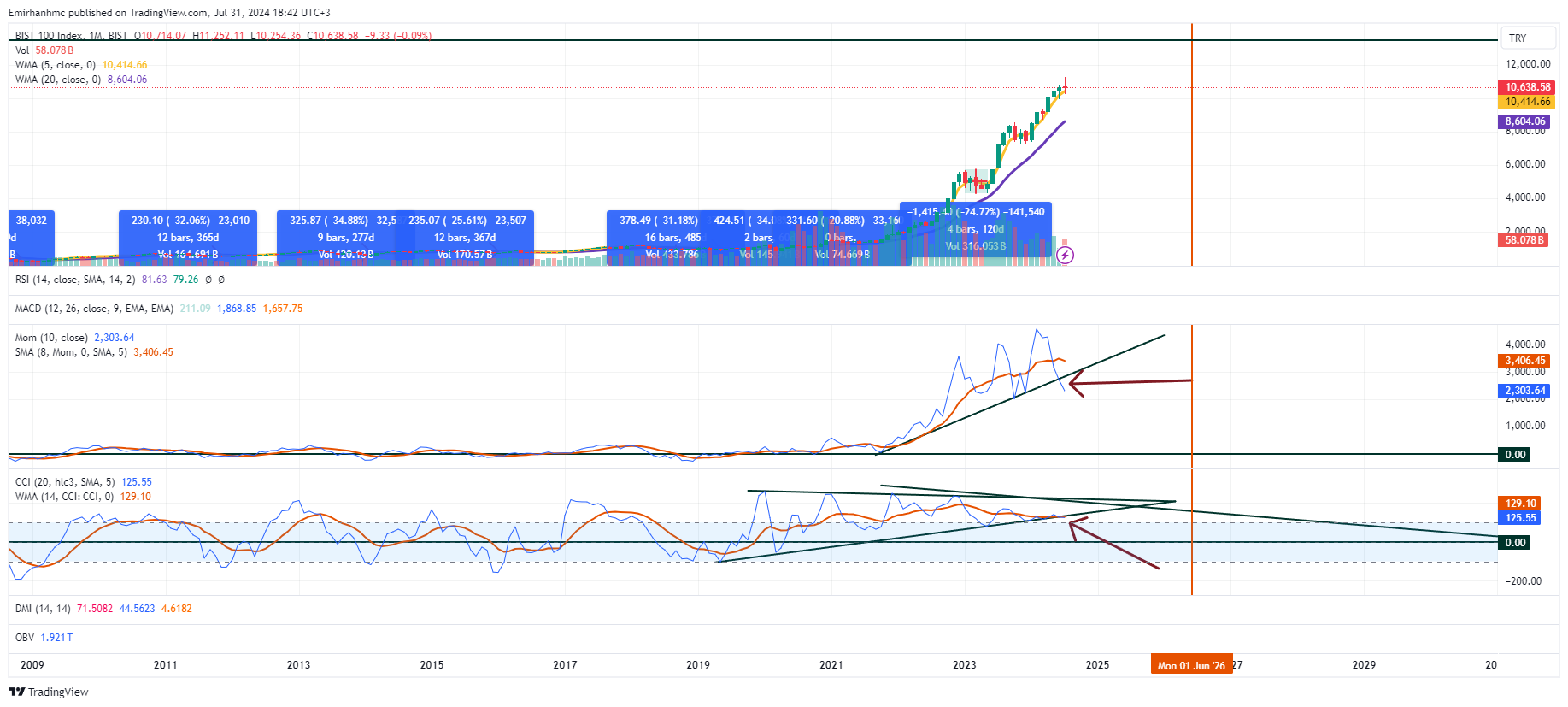The image size is (1568, 707).
Task: Click the yellow 10,414.66 price label
Action: (1527, 102)
